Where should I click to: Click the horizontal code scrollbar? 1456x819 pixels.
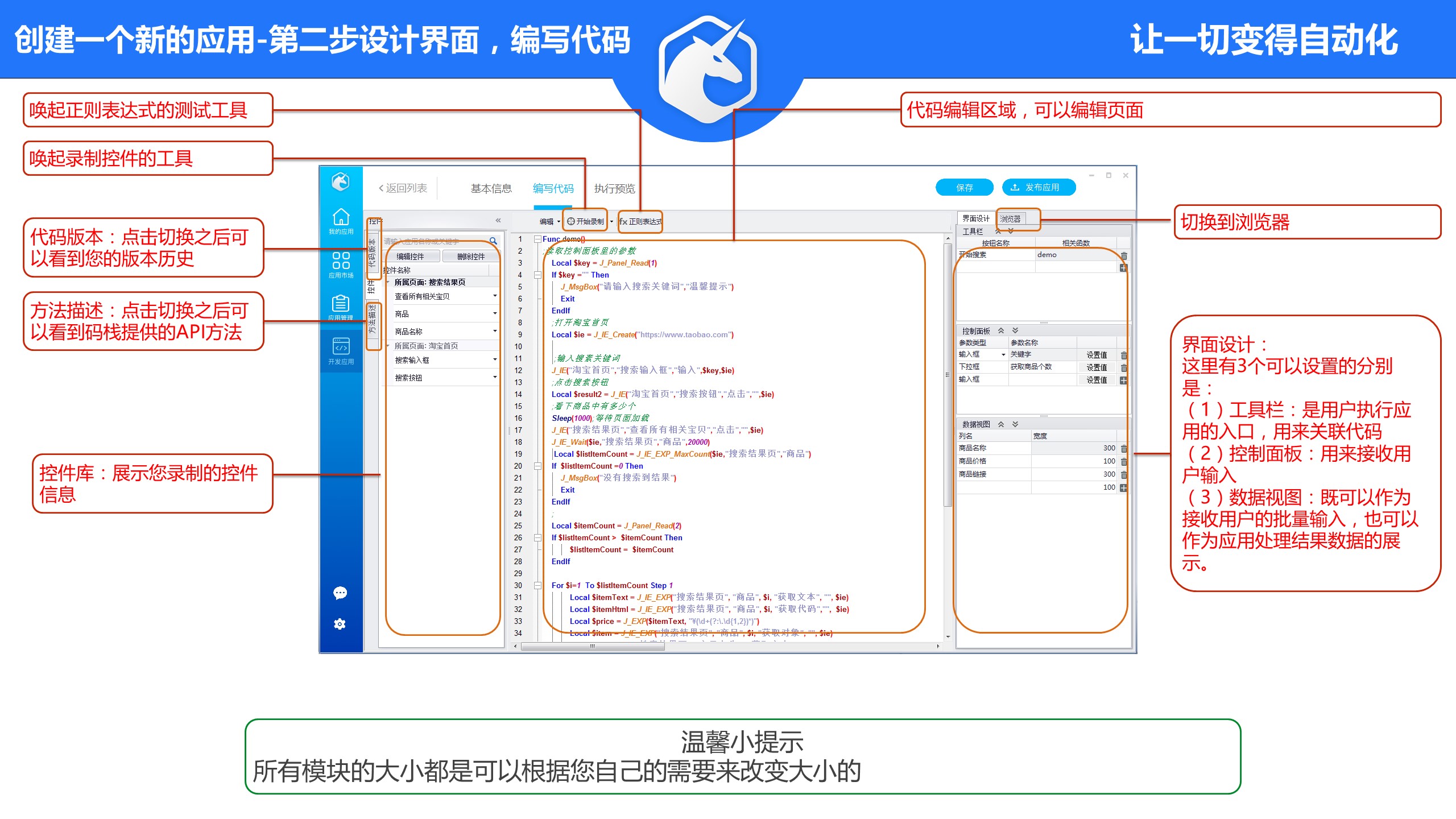click(x=591, y=646)
